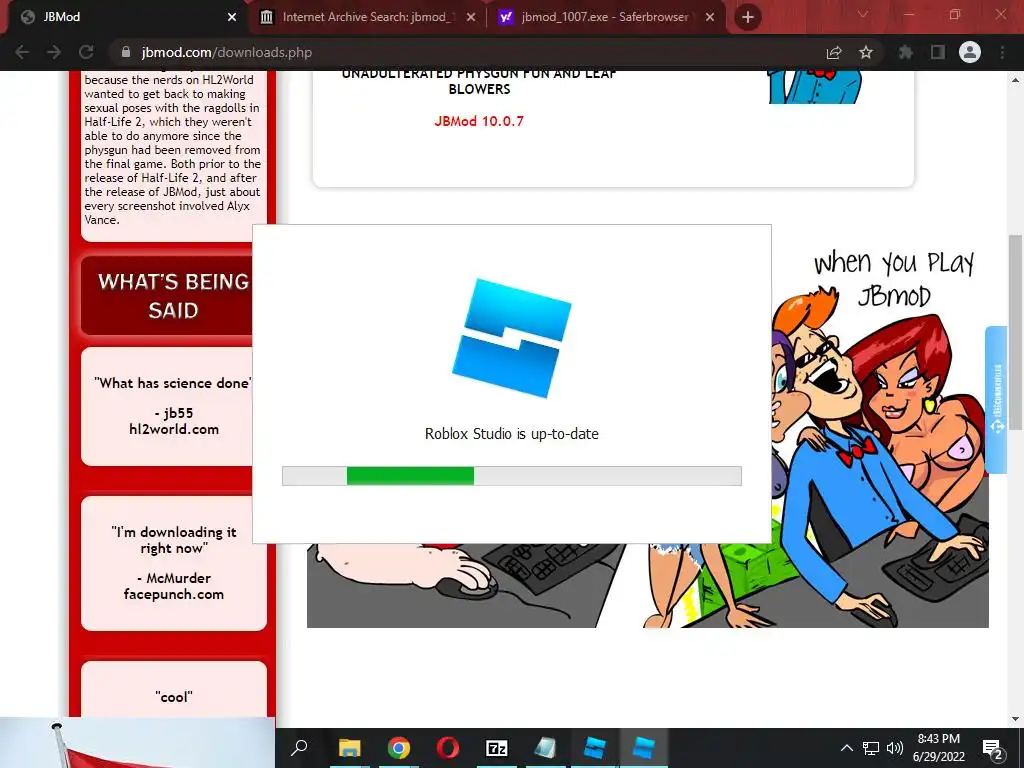Open a new tab with the plus button
This screenshot has width=1024, height=768.
[748, 17]
